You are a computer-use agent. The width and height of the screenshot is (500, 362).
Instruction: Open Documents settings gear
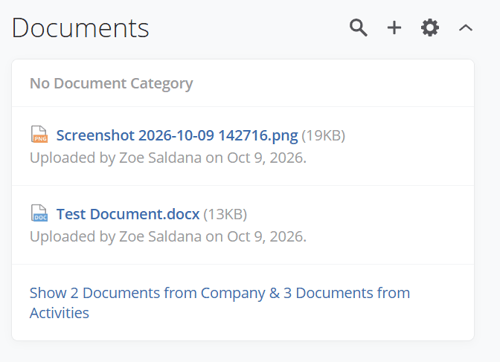point(430,28)
